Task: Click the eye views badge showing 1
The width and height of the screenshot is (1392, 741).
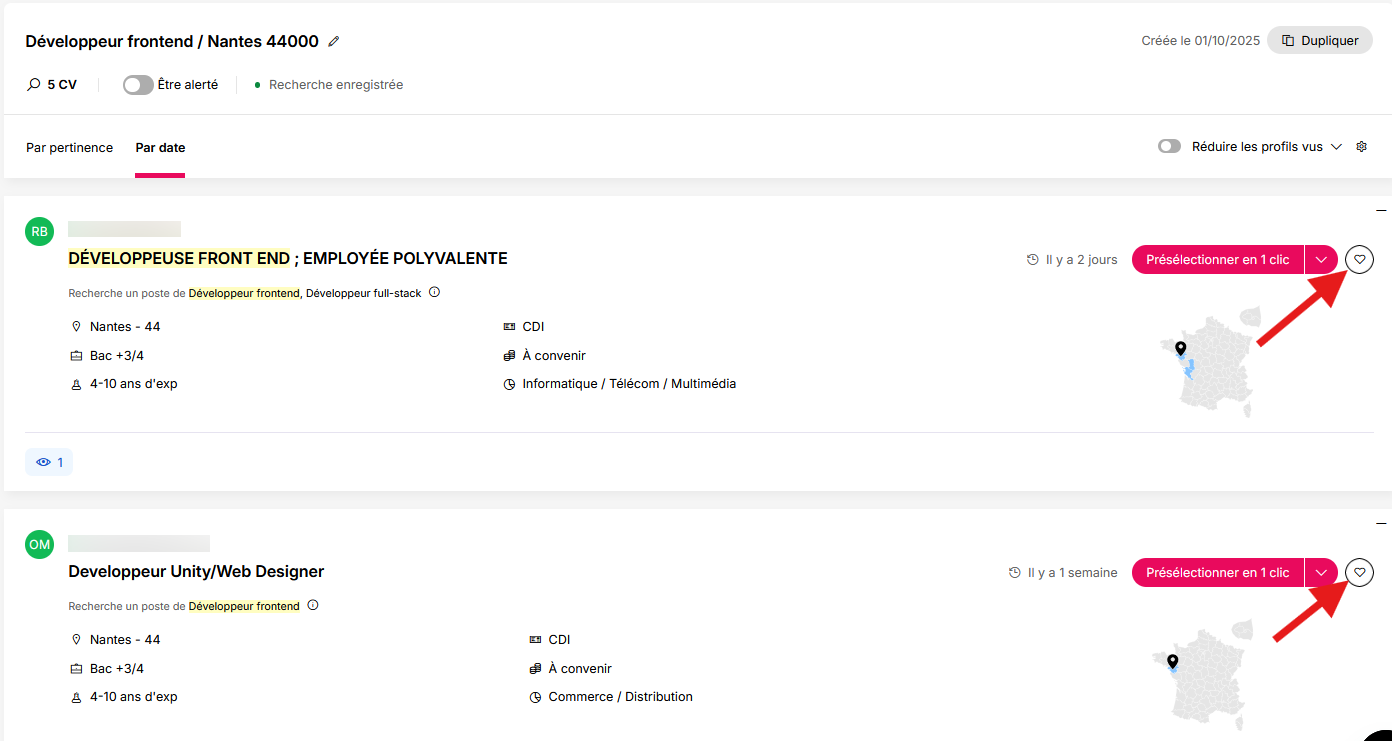Action: pos(49,462)
